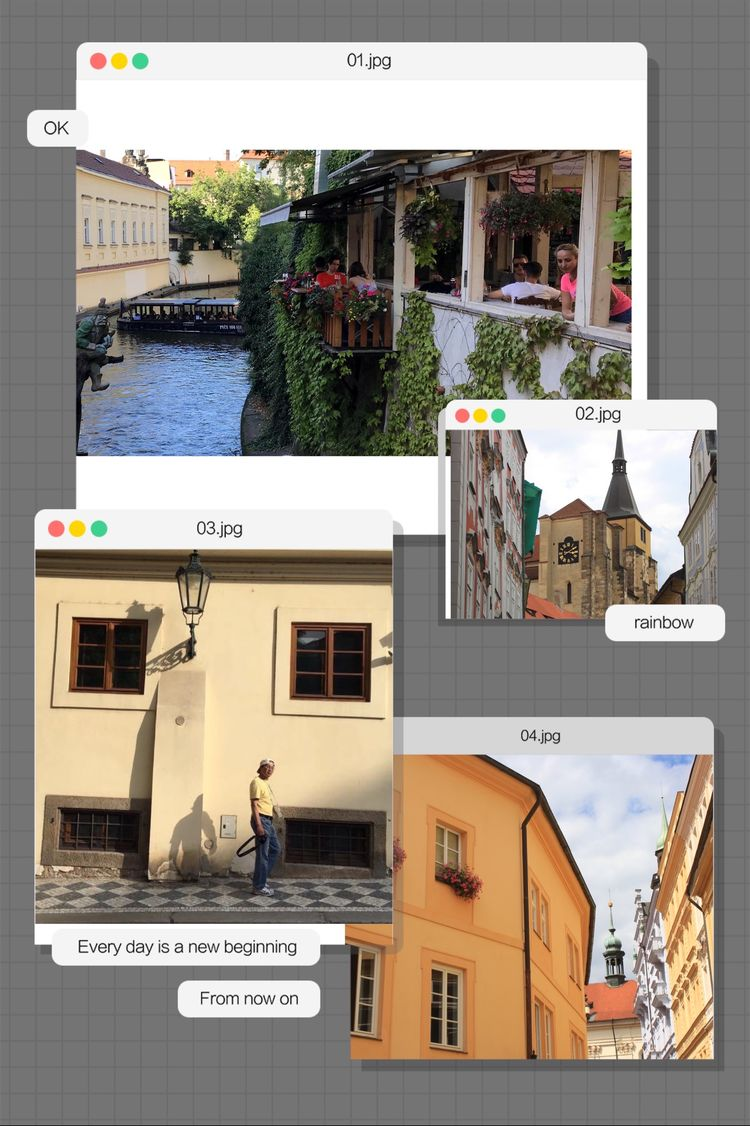The height and width of the screenshot is (1126, 750).
Task: Click the red close dot on 01.jpg window
Action: 98,61
